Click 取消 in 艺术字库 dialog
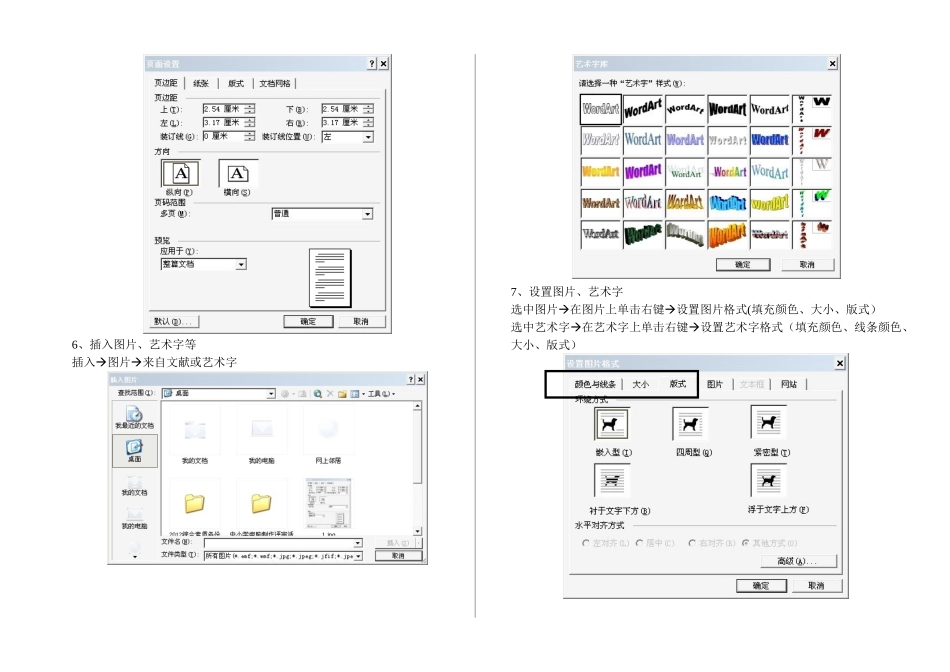Screen dimensions: 950x672 (x=807, y=265)
